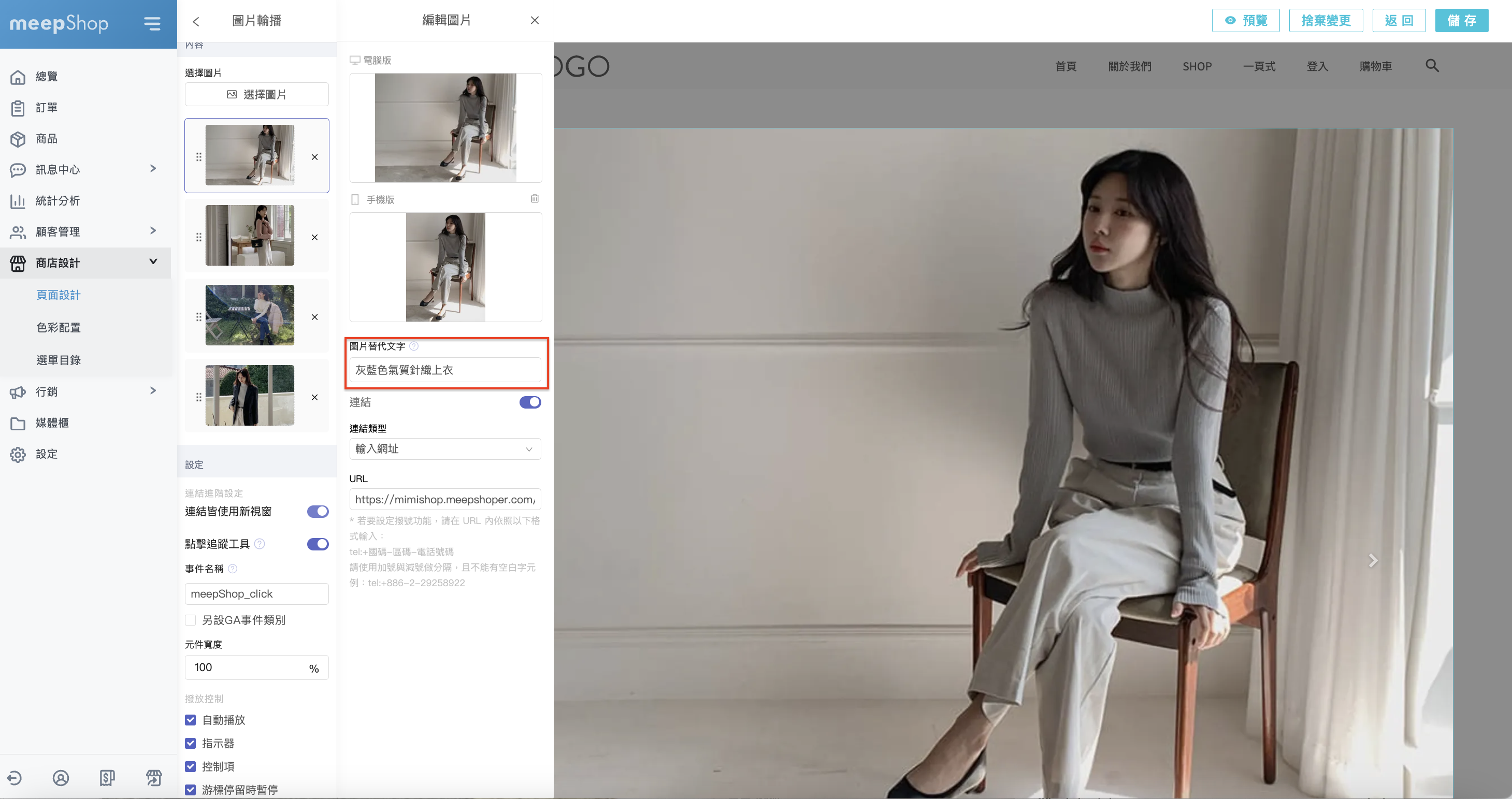Uncheck the 自動播放 checkbox
Screen dimensions: 1512x799
click(x=190, y=720)
